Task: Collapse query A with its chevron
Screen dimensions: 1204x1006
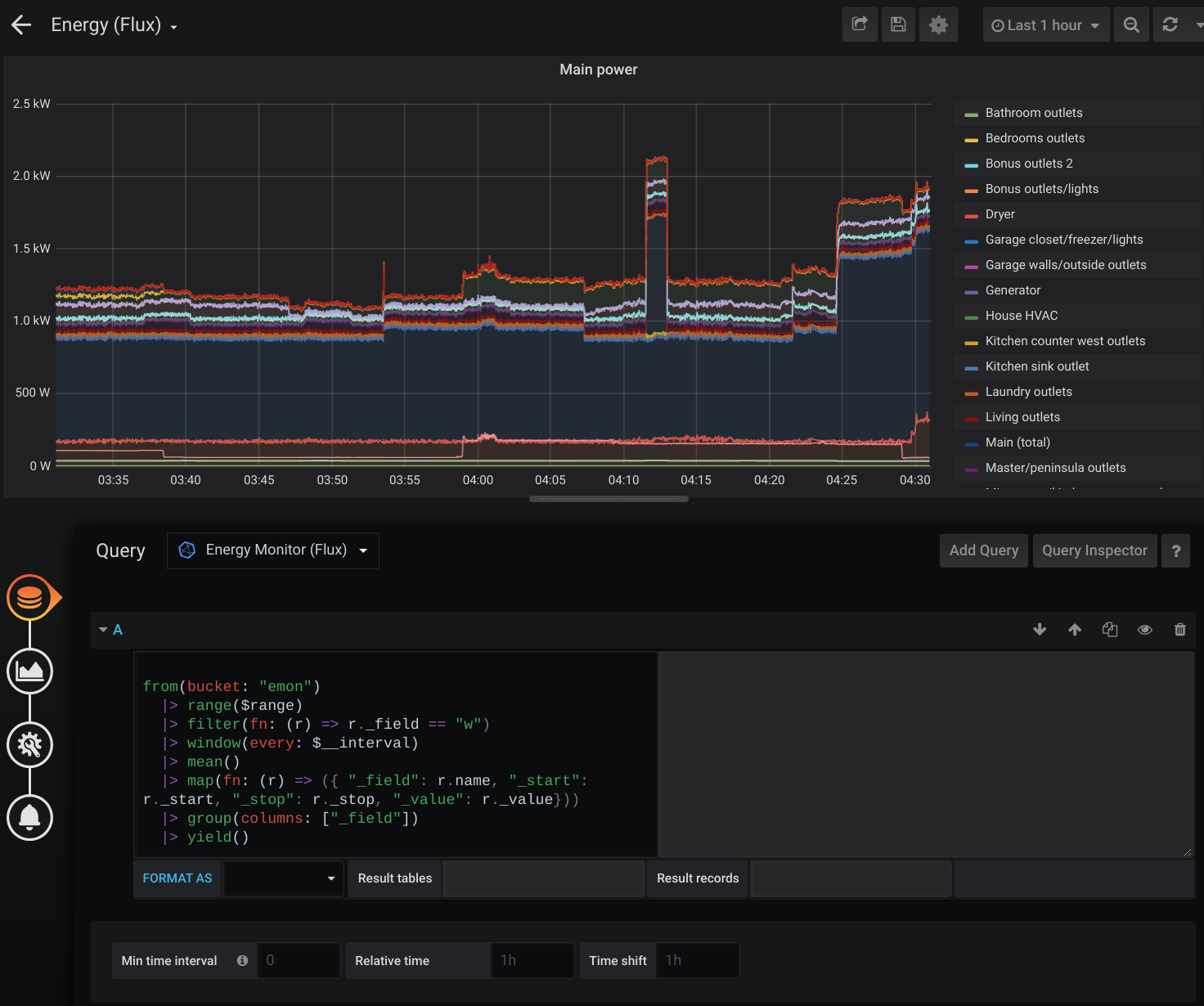Action: click(104, 630)
